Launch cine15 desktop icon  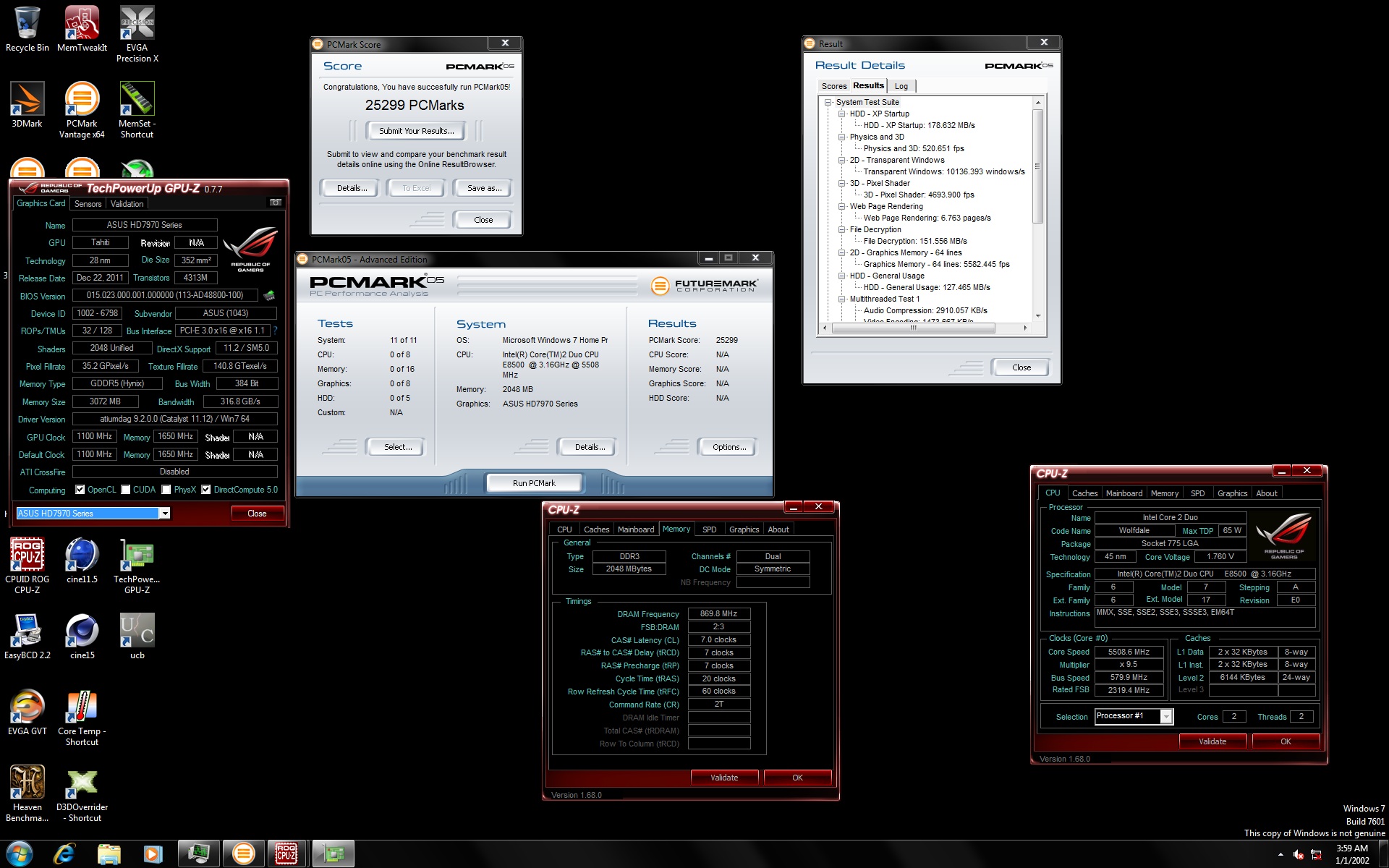(82, 637)
